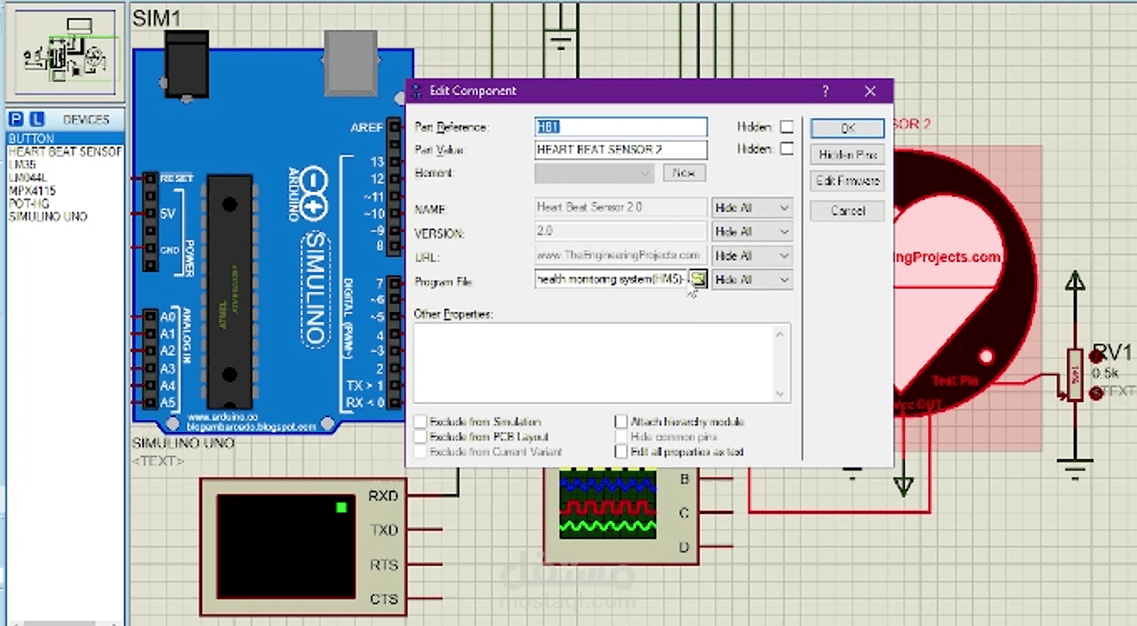Select LM35 in devices list
This screenshot has height=626, width=1137.
point(22,165)
